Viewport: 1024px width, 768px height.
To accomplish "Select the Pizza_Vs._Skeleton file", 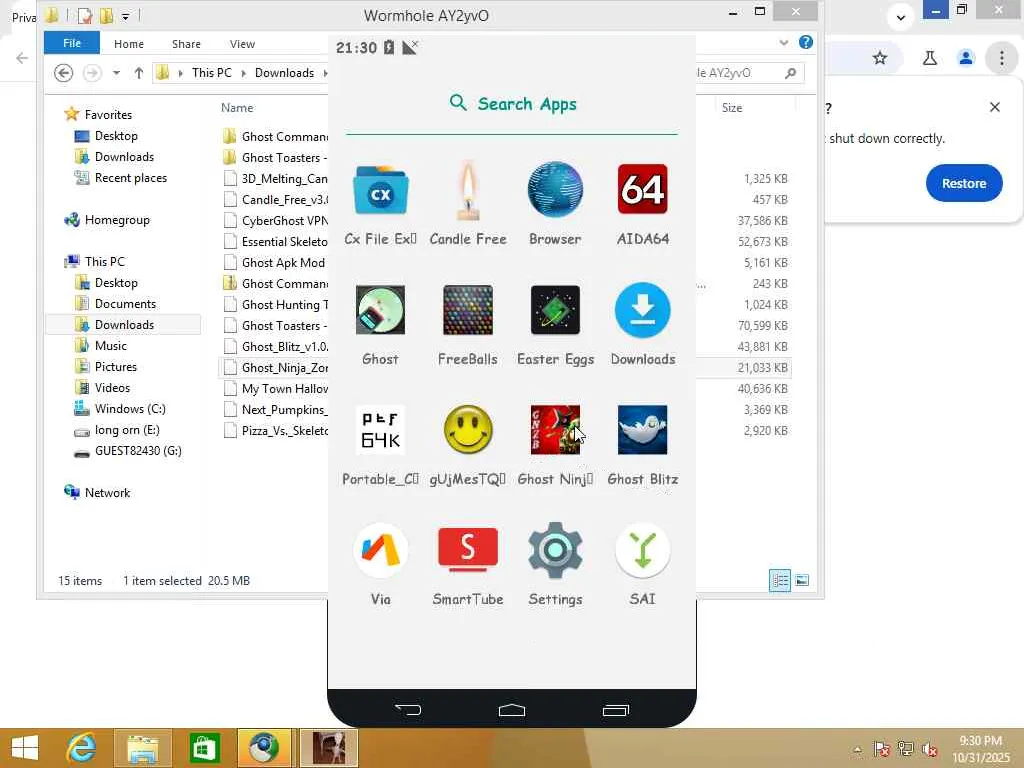I will [x=284, y=430].
